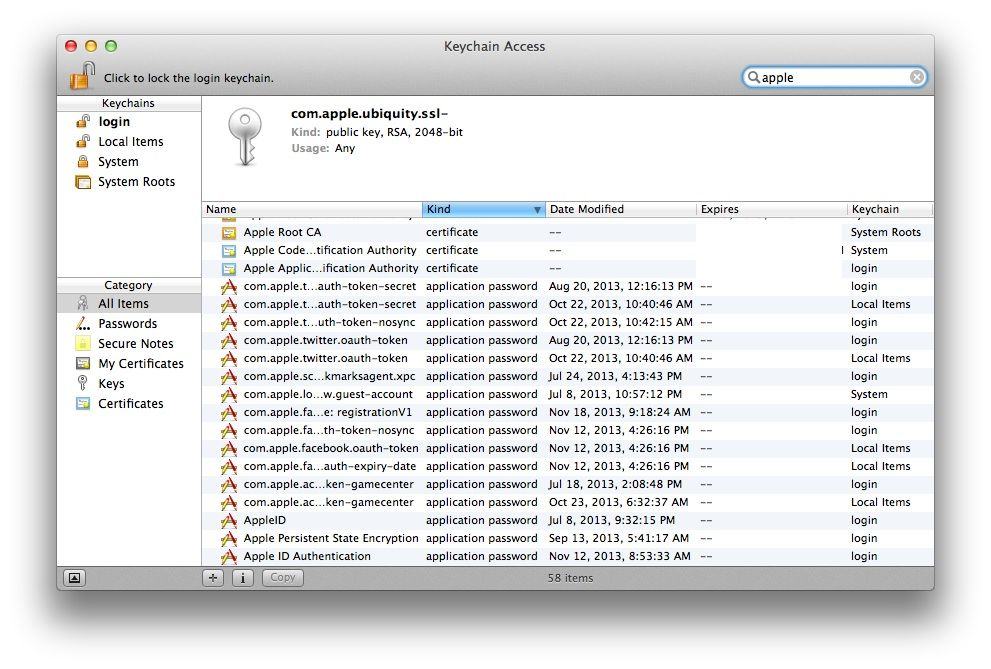Screen dimensions: 991x669
Task: Click the add item plus button
Action: point(213,578)
